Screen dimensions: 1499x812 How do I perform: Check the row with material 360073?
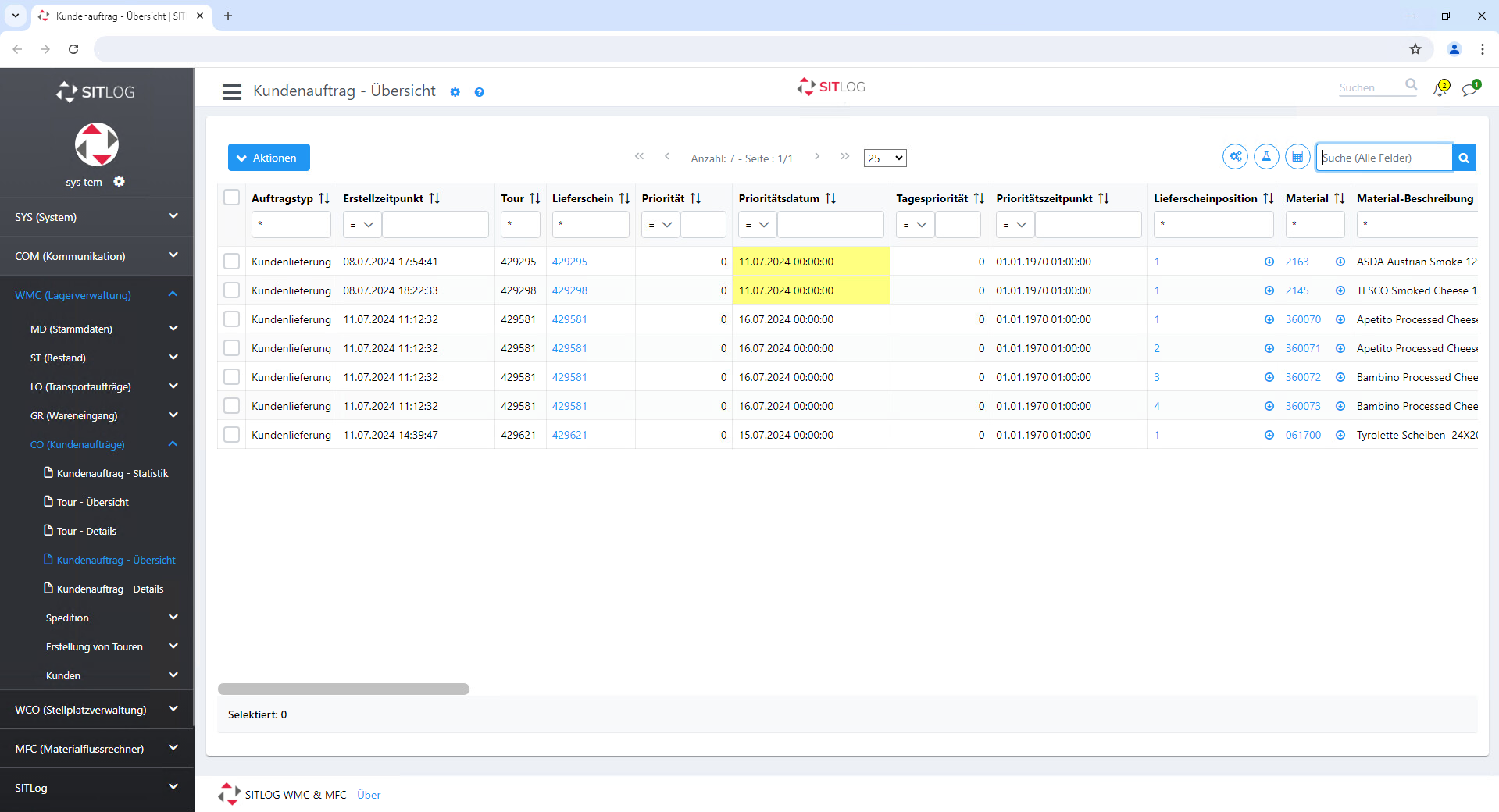point(231,406)
